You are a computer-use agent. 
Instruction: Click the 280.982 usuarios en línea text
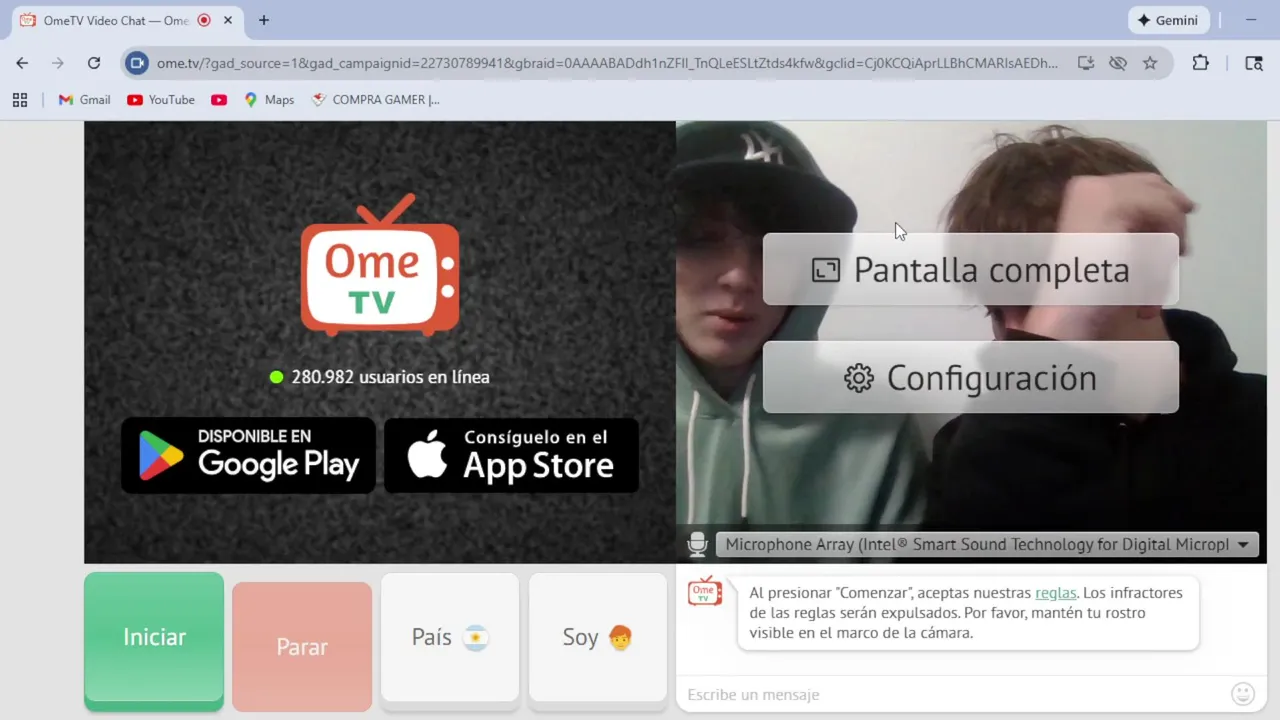[390, 377]
